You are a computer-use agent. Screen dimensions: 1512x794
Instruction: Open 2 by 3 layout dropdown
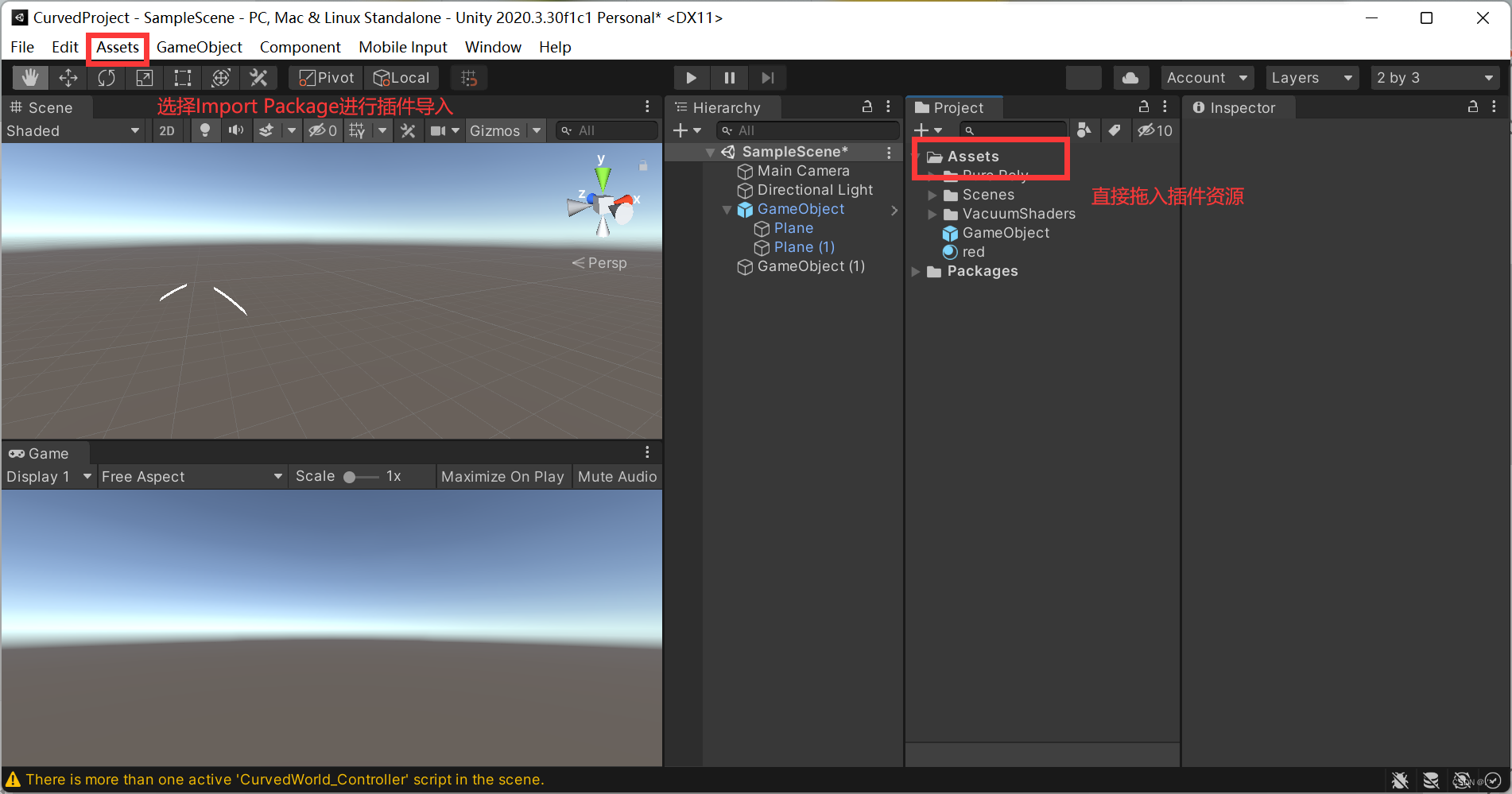[1436, 78]
